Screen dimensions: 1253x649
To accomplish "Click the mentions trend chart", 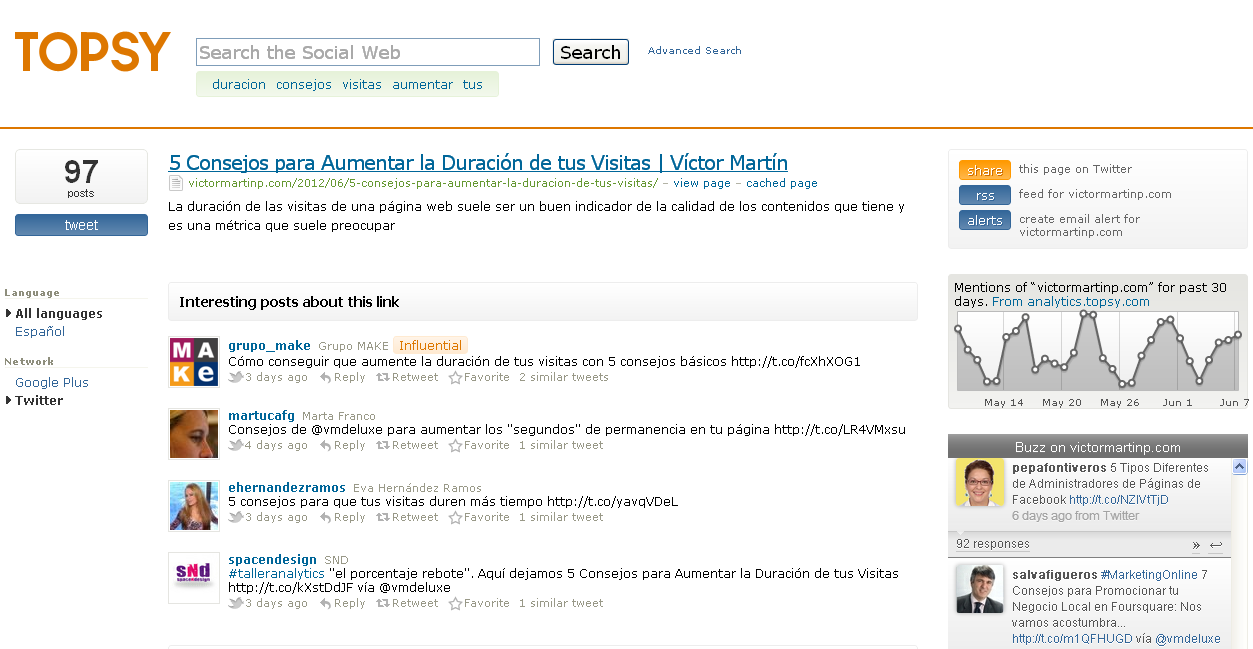I will [x=1097, y=350].
